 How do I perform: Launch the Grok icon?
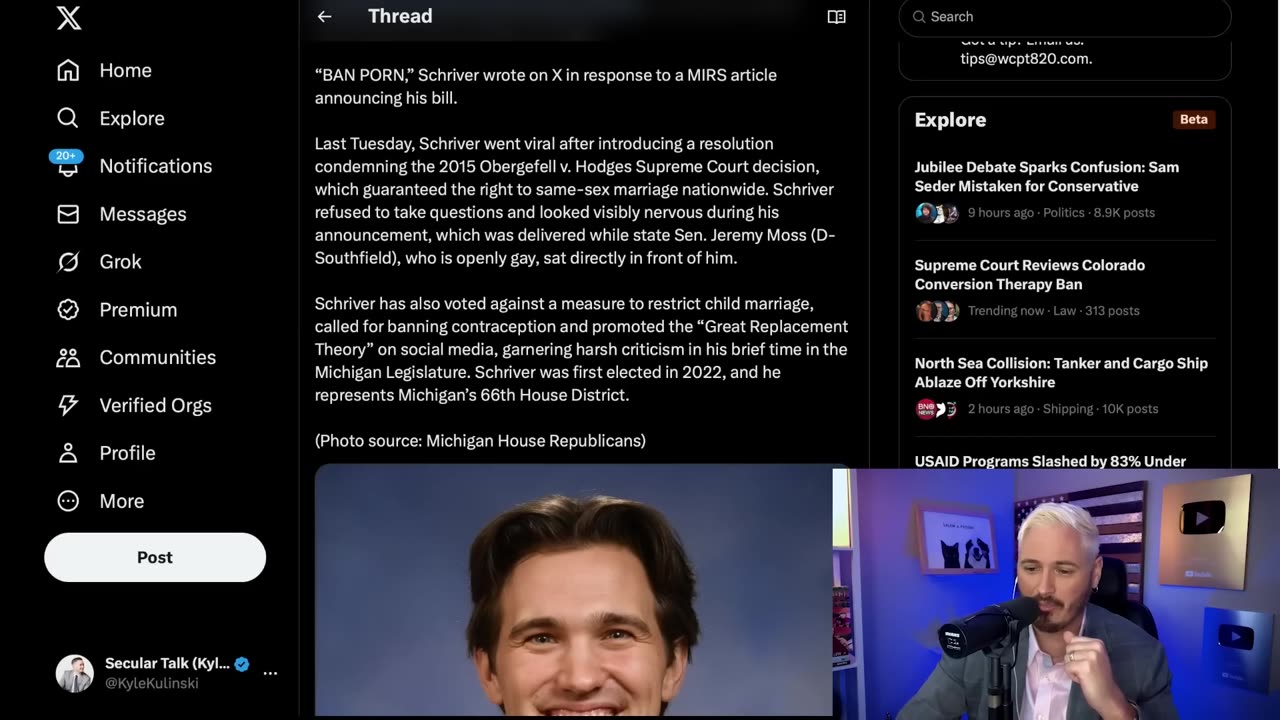[x=68, y=262]
